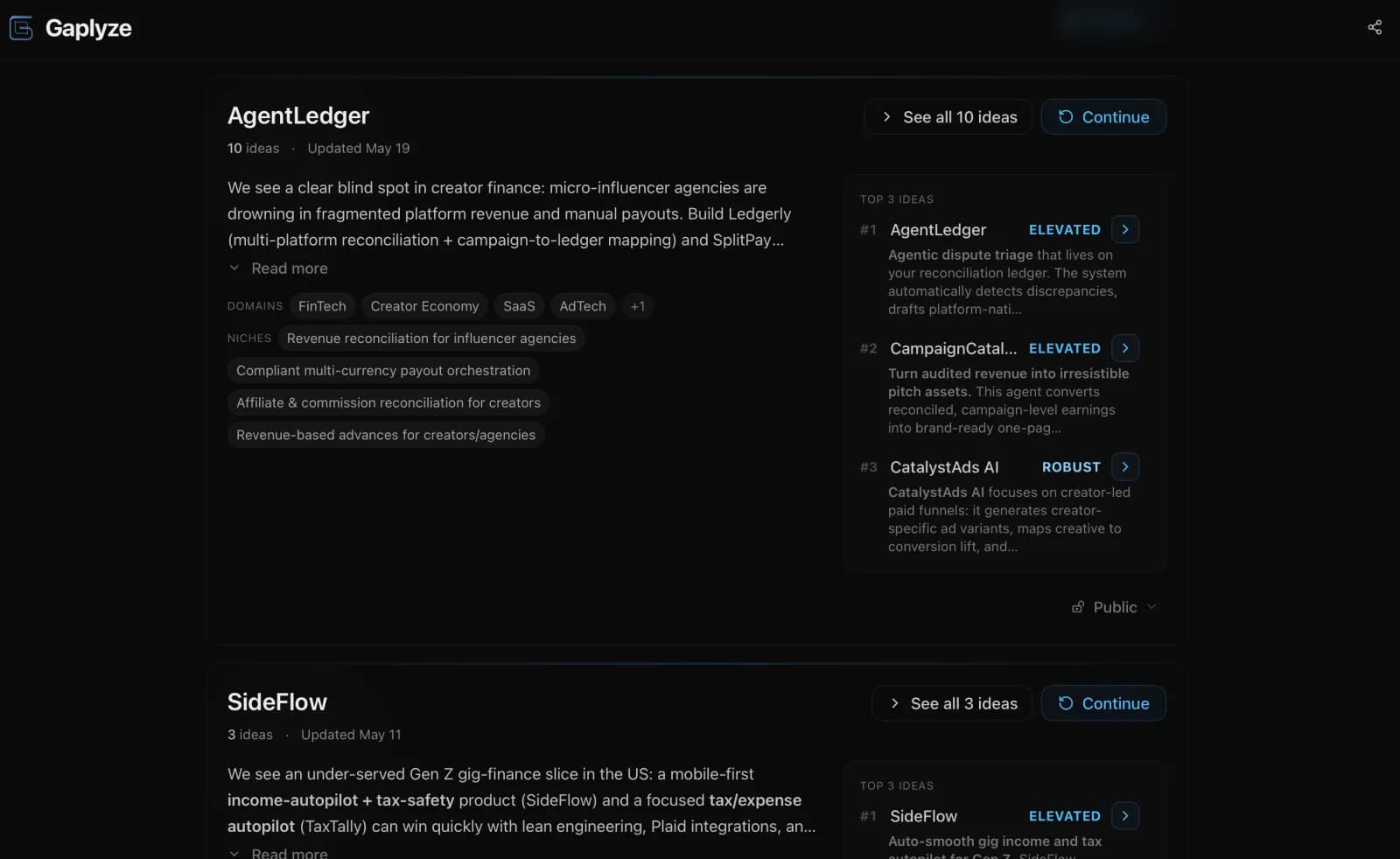1400x859 pixels.
Task: Click the ELEVATED badge beside CampaignCatal...
Action: tap(1065, 349)
